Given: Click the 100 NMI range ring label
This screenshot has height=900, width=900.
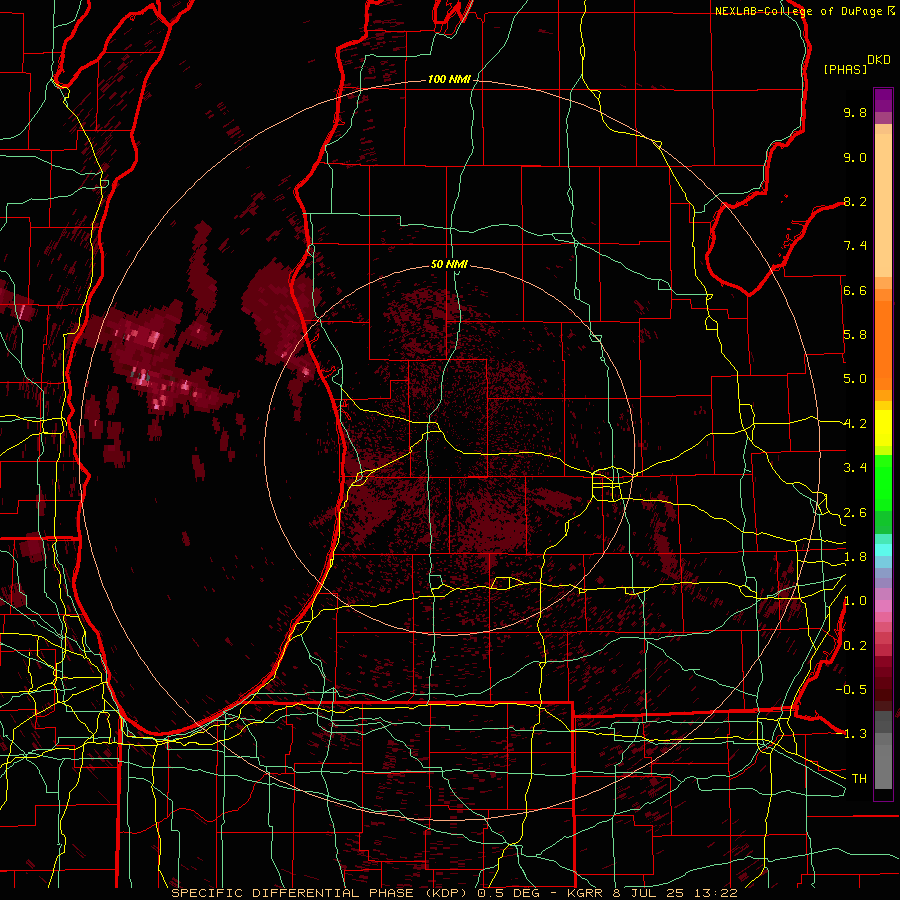Looking at the screenshot, I should pyautogui.click(x=448, y=79).
